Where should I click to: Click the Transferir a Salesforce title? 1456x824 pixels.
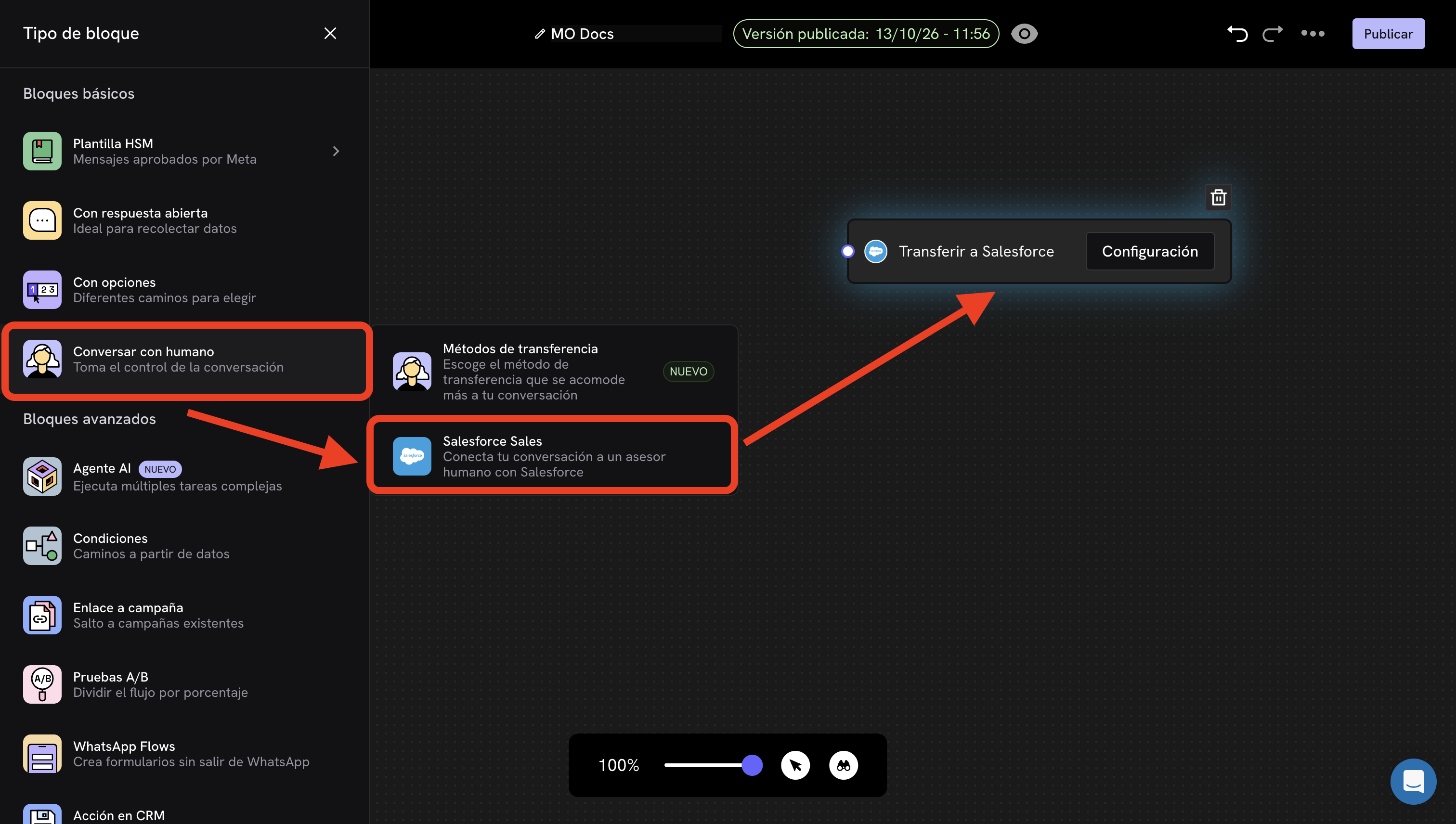click(976, 251)
